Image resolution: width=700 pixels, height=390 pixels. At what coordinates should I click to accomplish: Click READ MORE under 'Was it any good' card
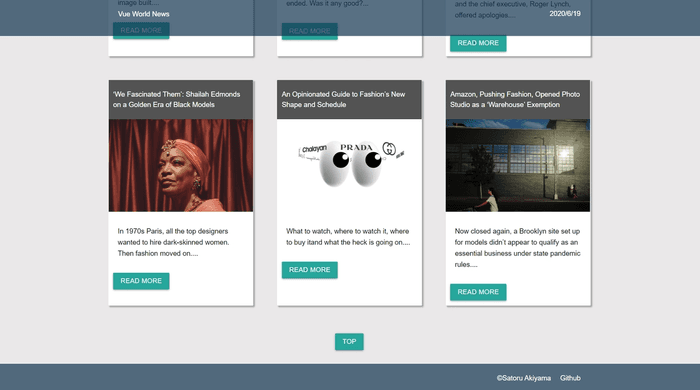pos(309,31)
